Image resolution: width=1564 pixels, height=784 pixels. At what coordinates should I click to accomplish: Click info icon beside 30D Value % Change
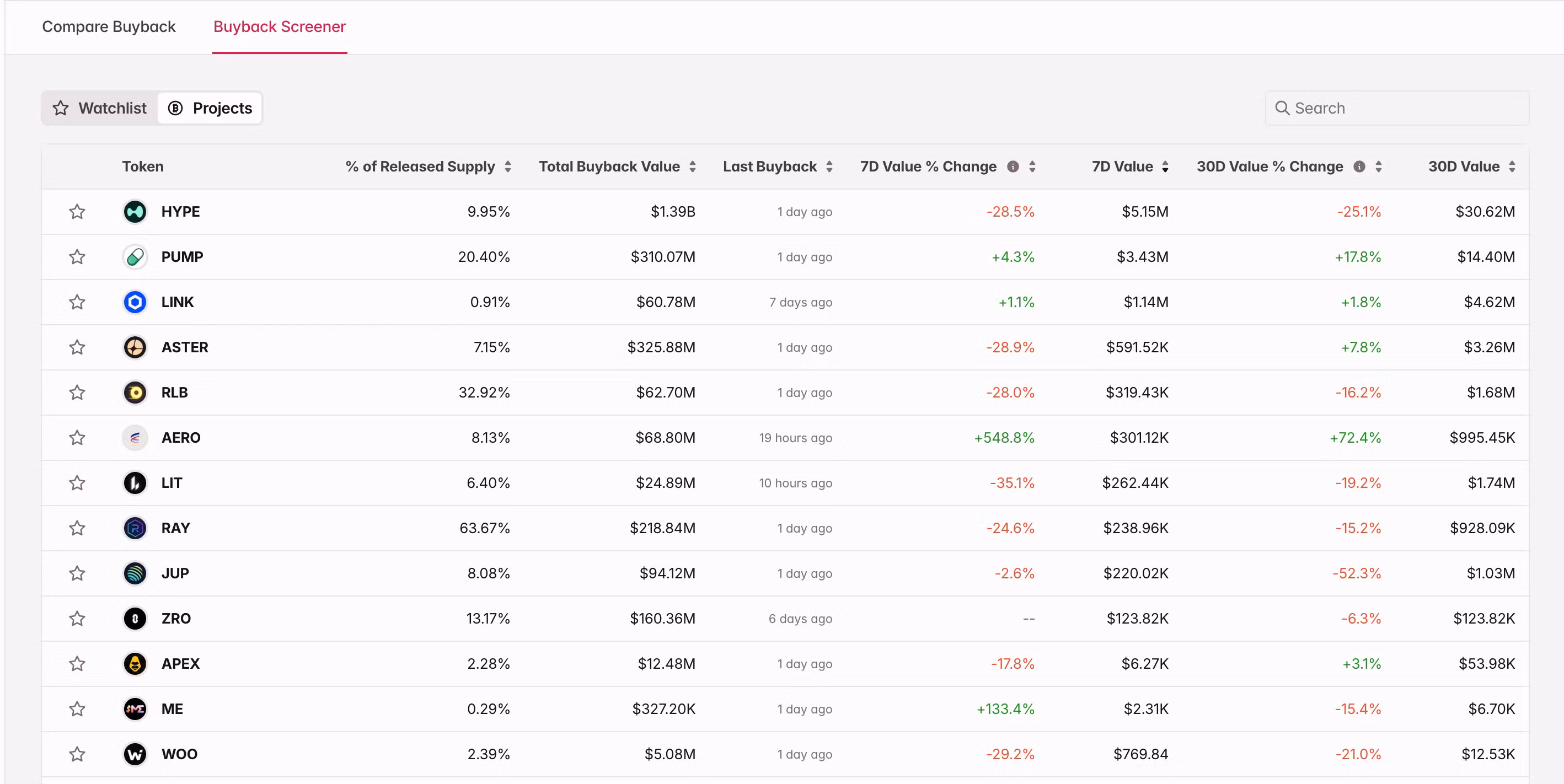[1359, 167]
